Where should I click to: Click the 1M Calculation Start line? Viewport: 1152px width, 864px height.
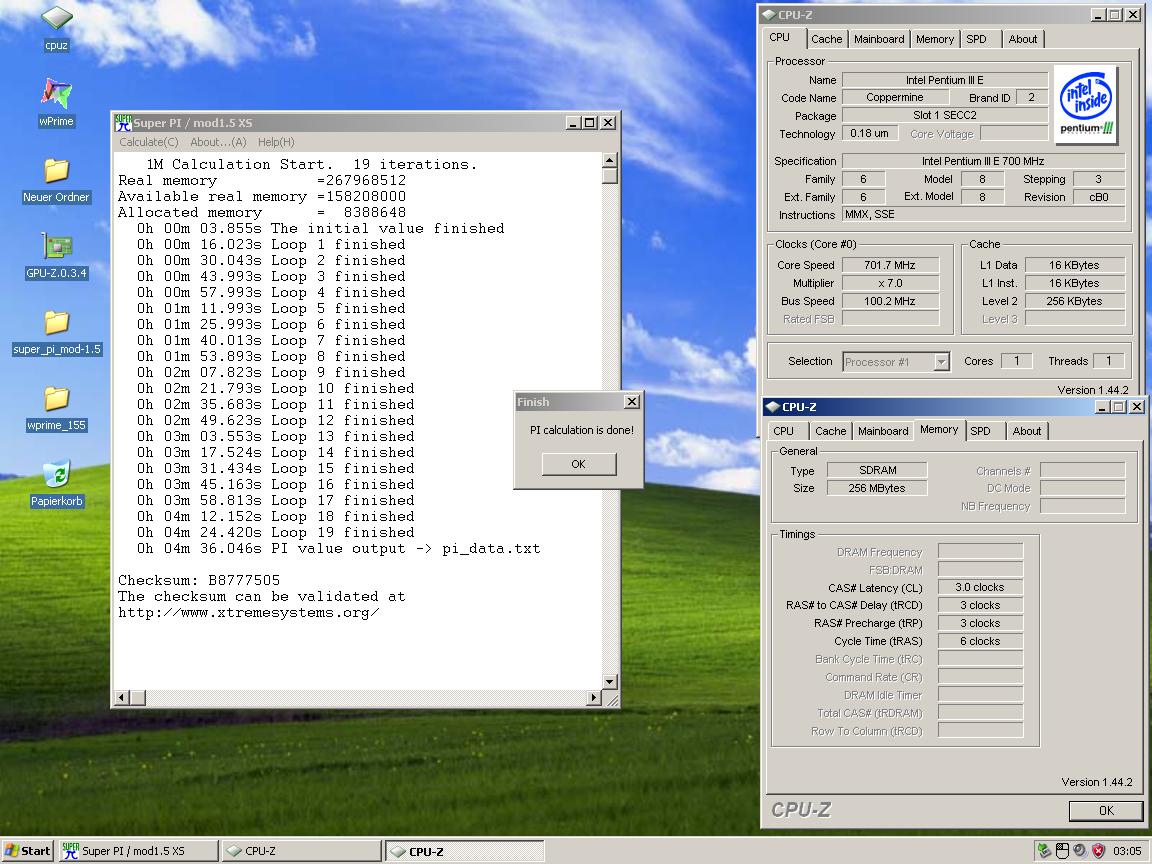point(312,165)
